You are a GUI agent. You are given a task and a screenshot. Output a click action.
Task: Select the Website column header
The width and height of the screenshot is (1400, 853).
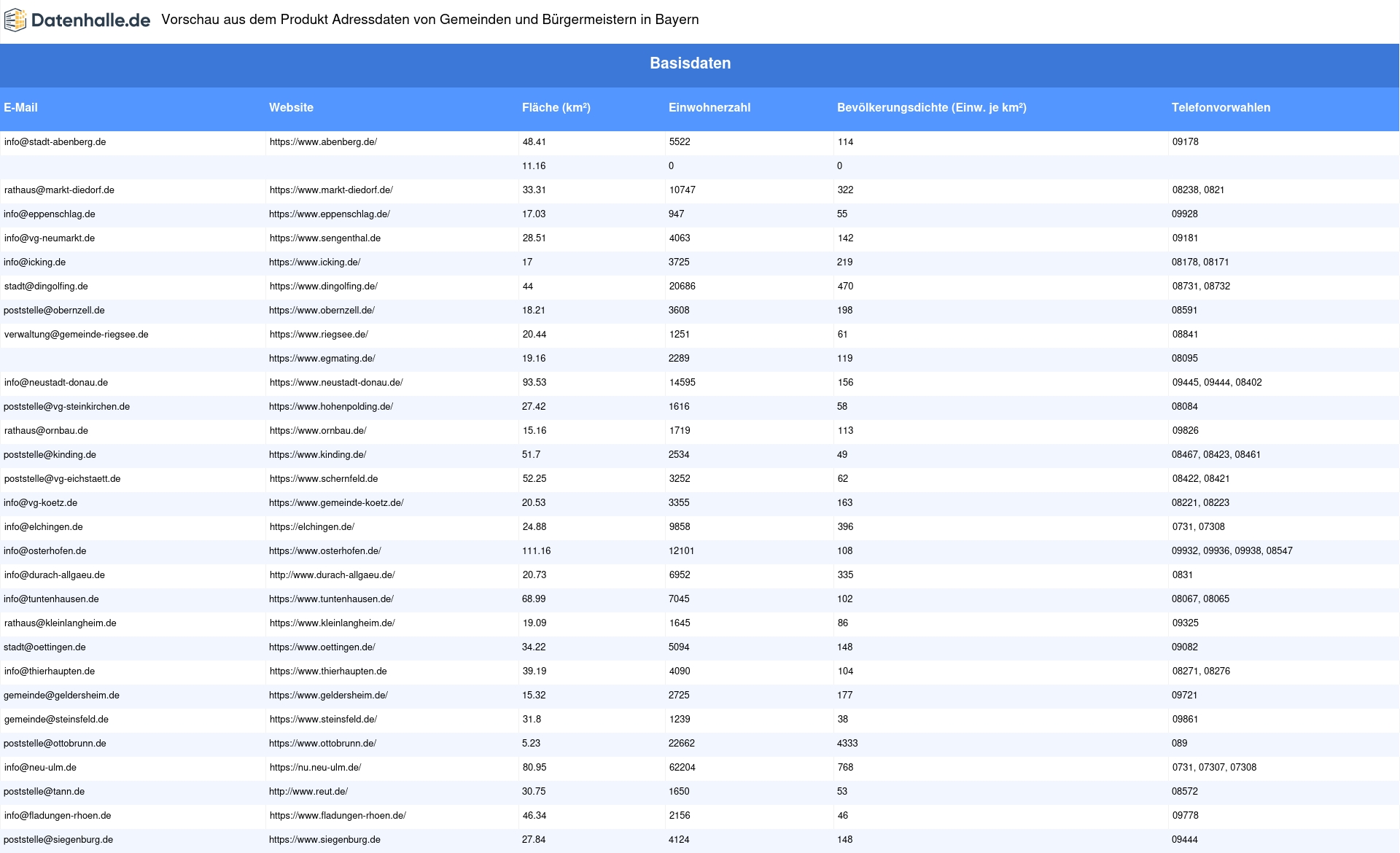tap(291, 108)
